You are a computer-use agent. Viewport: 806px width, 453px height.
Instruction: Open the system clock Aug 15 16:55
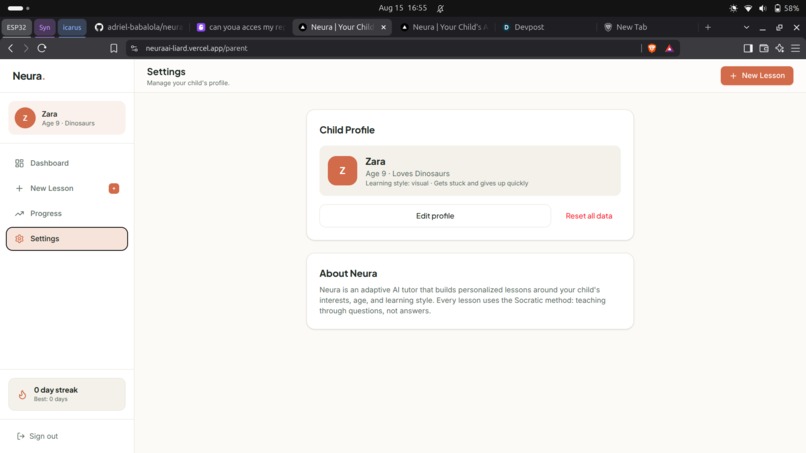402,8
